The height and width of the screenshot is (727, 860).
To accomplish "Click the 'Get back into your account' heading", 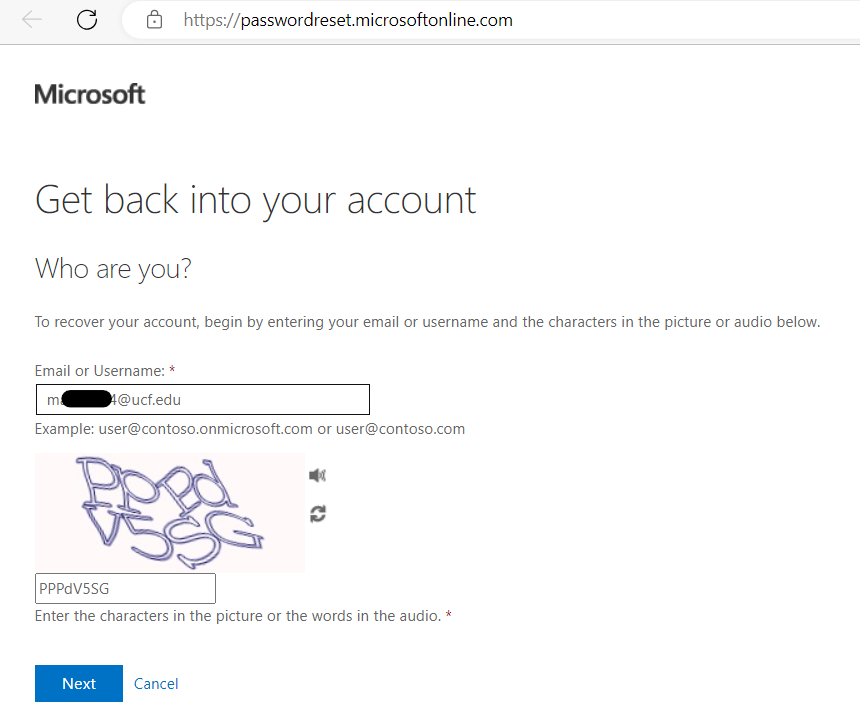I will [256, 201].
